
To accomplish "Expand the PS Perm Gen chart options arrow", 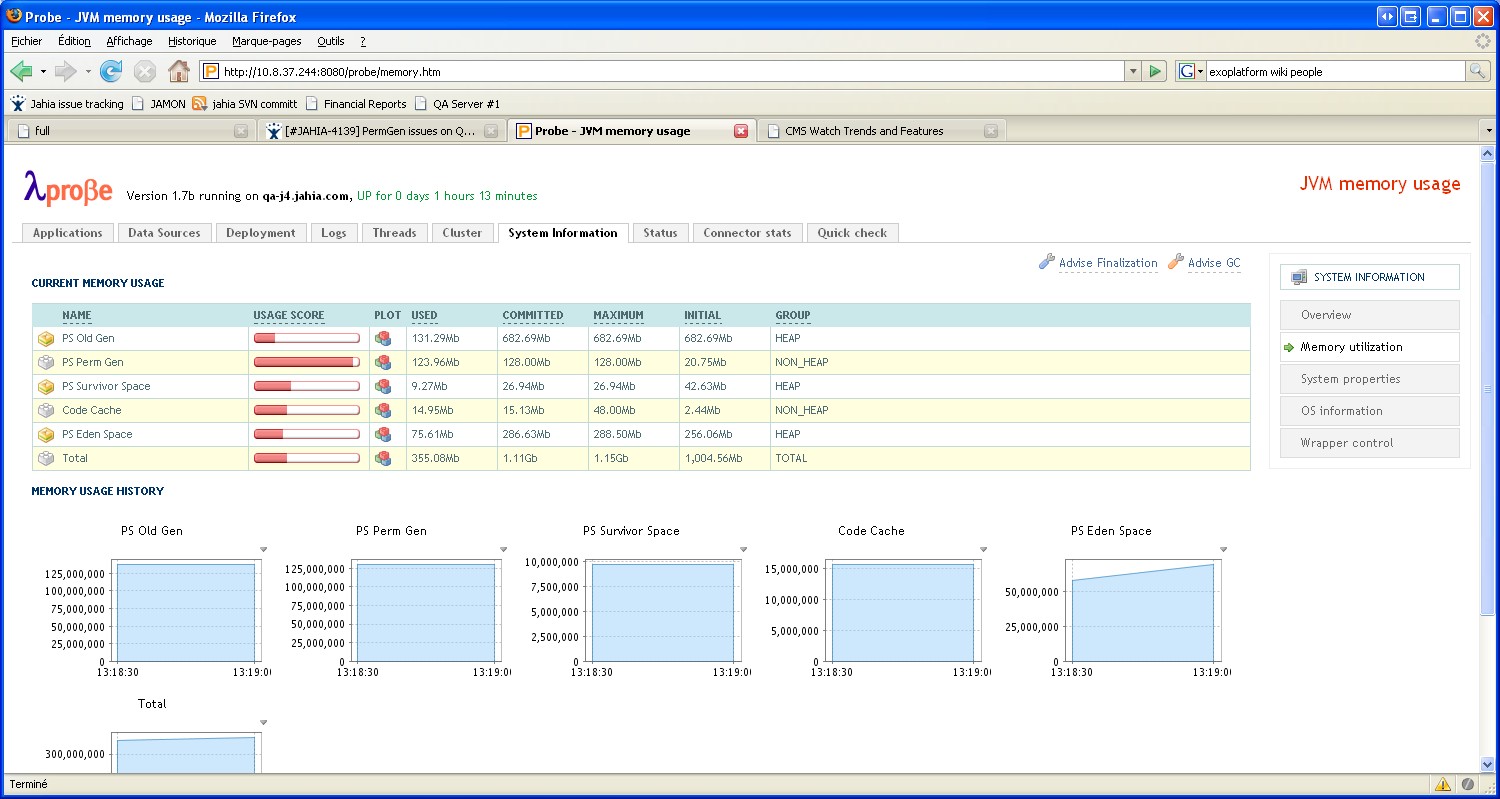I will (x=503, y=549).
